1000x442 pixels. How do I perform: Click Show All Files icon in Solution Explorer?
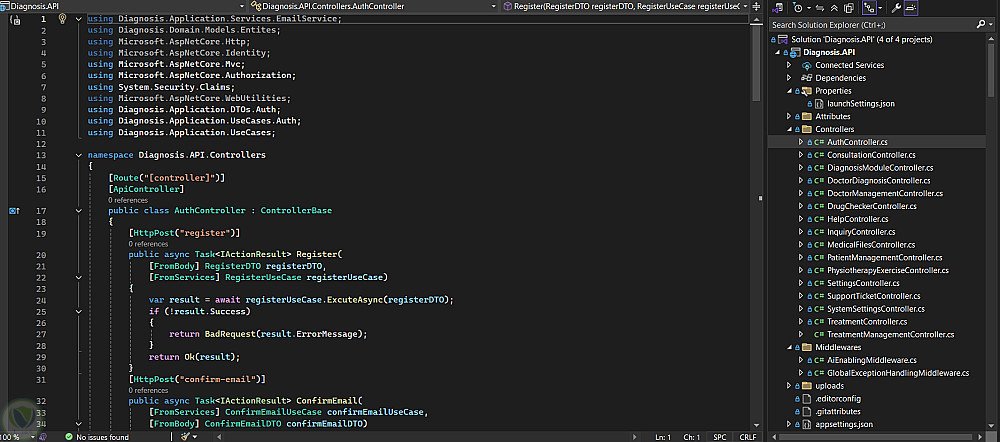[x=849, y=8]
